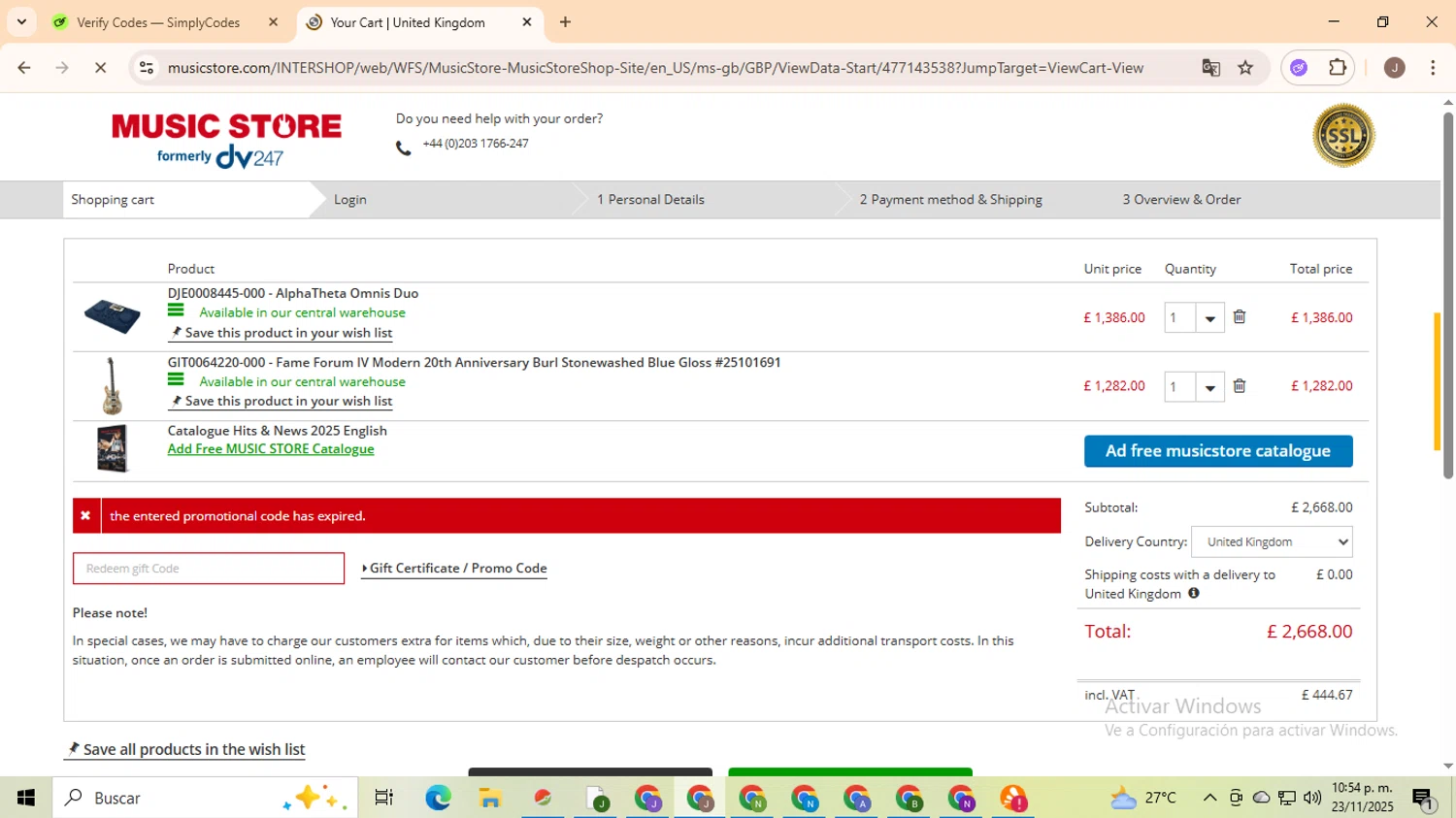Viewport: 1456px width, 818px height.
Task: Open the purple extension icon in toolbar
Action: (1299, 68)
